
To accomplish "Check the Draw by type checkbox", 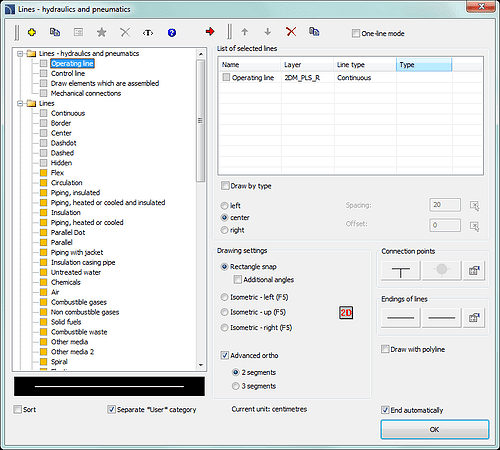I will coord(225,186).
